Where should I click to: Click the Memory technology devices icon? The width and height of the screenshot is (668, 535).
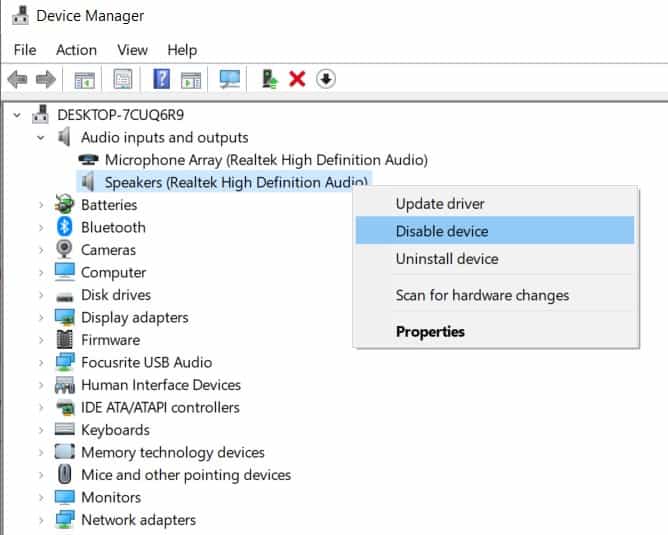pyautogui.click(x=65, y=452)
